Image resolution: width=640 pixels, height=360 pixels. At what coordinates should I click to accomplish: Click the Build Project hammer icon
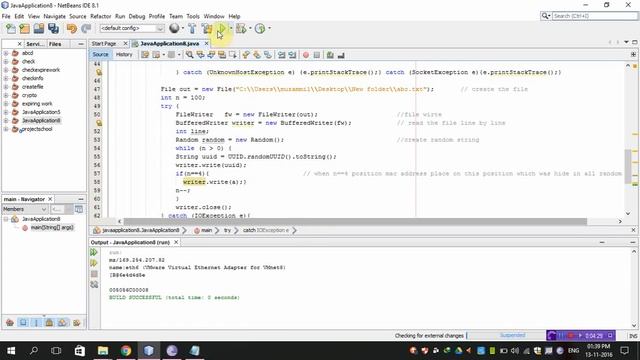(x=192, y=29)
